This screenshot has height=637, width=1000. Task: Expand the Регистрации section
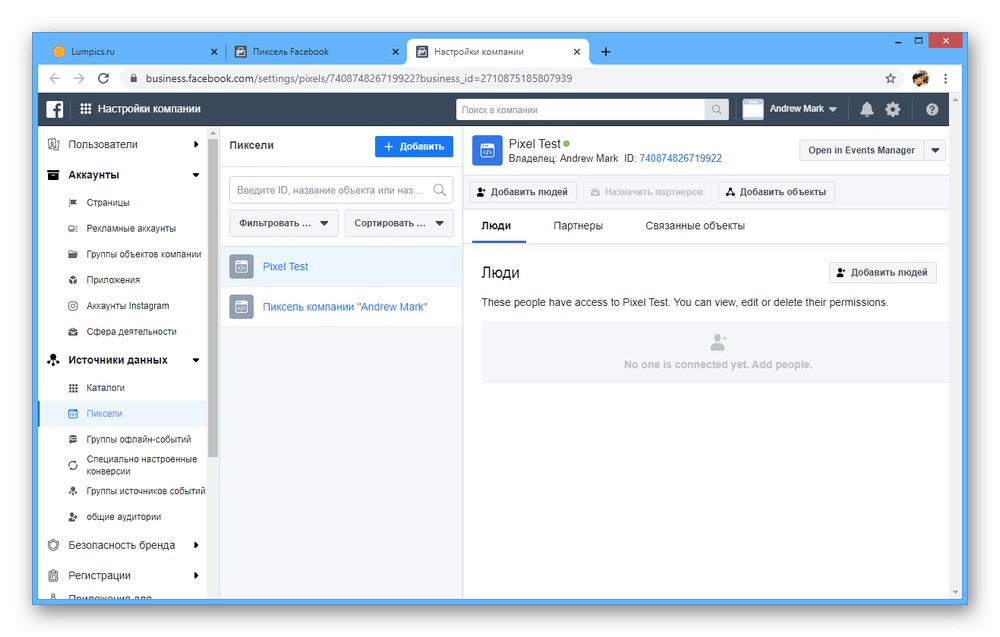[196, 575]
